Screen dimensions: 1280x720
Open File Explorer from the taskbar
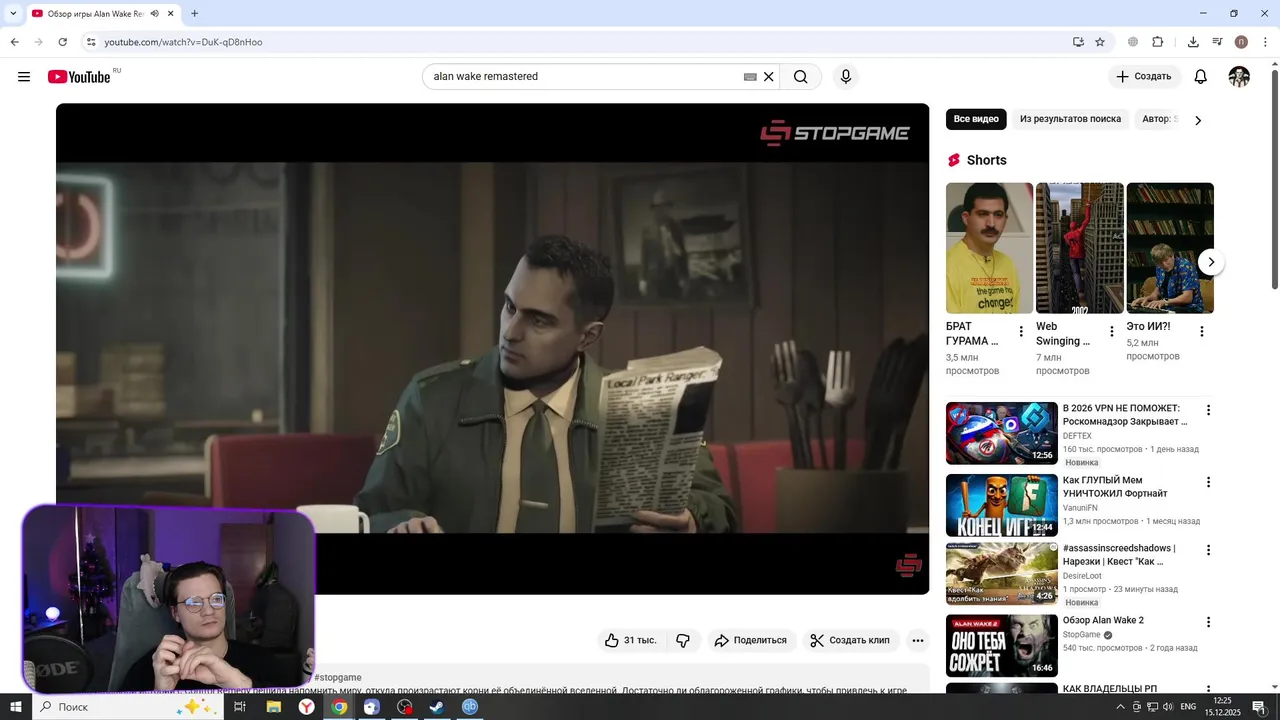point(273,707)
